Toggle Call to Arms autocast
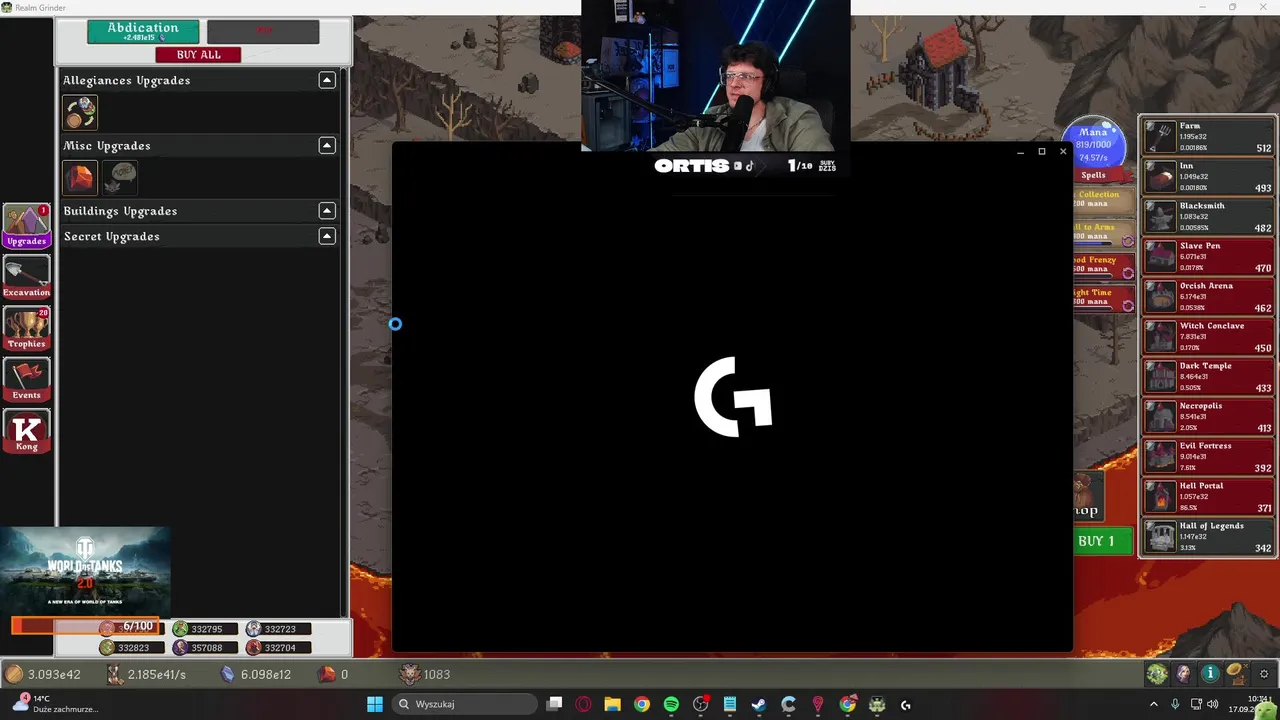 click(1128, 241)
